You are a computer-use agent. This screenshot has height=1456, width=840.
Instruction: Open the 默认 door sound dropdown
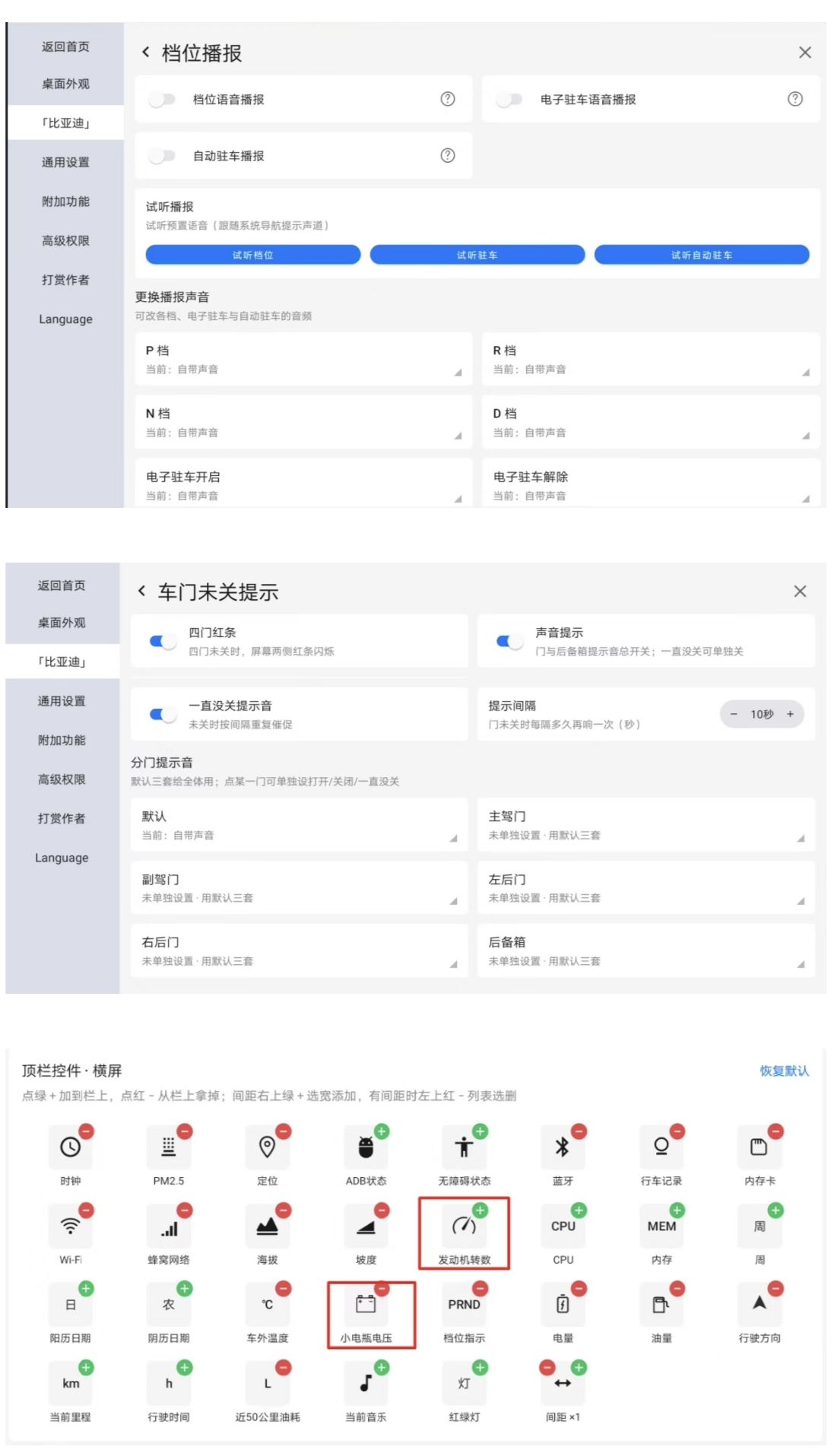[x=299, y=825]
